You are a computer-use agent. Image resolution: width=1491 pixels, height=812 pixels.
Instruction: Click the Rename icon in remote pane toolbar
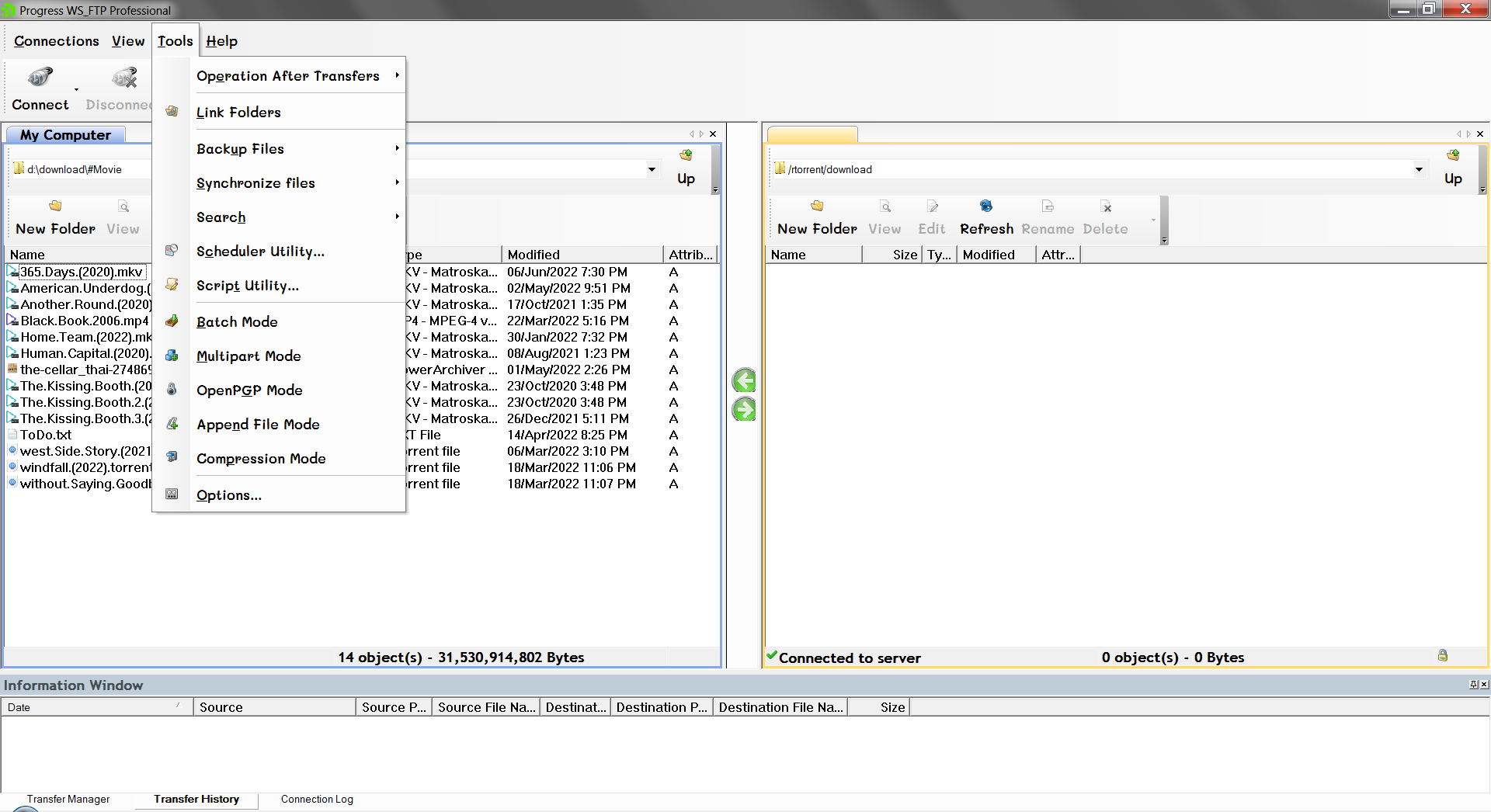click(1048, 206)
